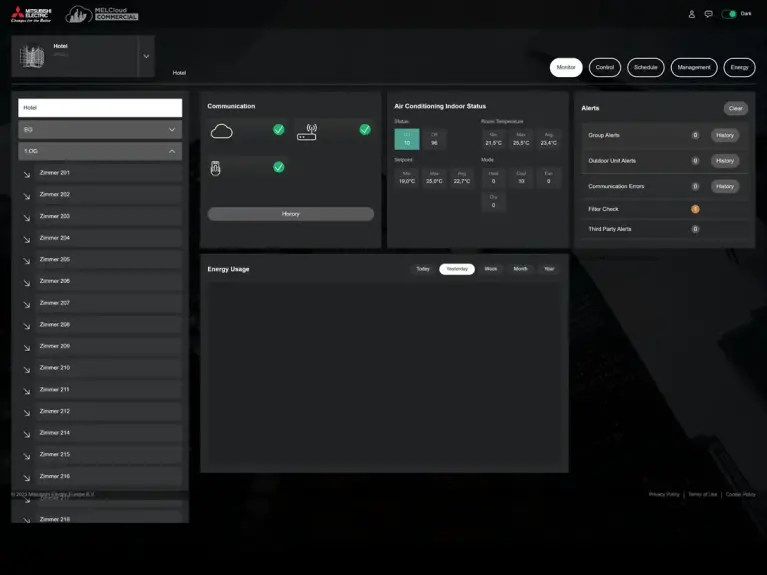Select Zimmer 214 in the room list
The image size is (767, 575).
(109, 433)
